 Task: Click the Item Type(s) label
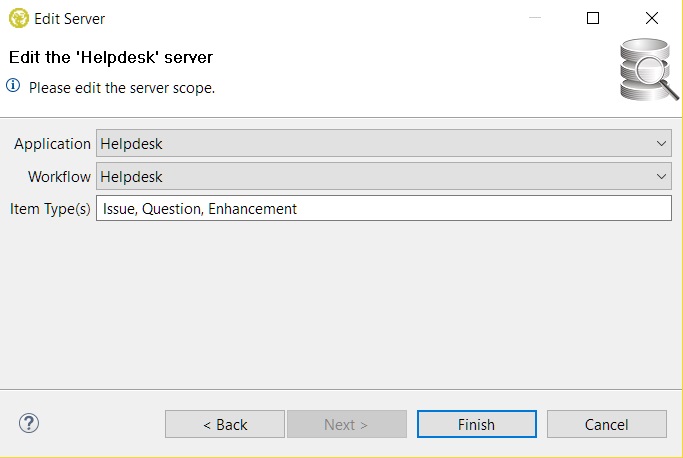point(50,209)
